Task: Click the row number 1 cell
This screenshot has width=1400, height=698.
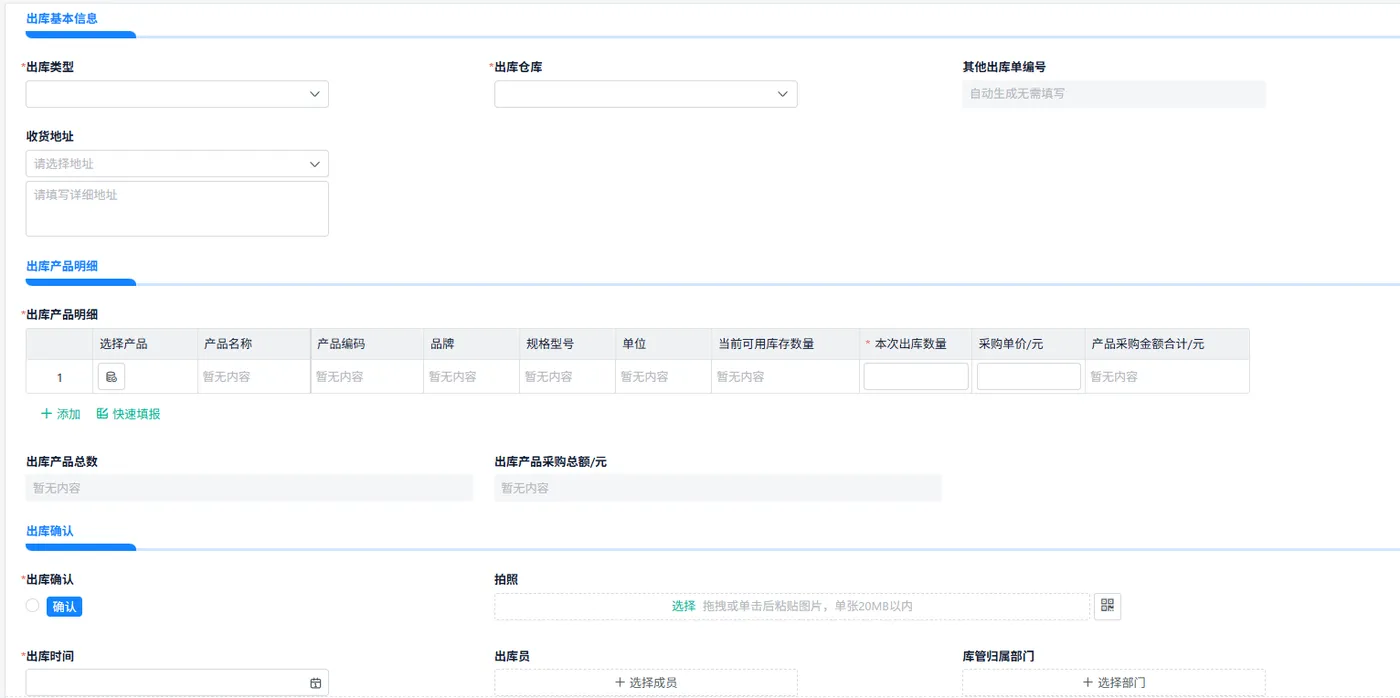Action: pos(59,377)
